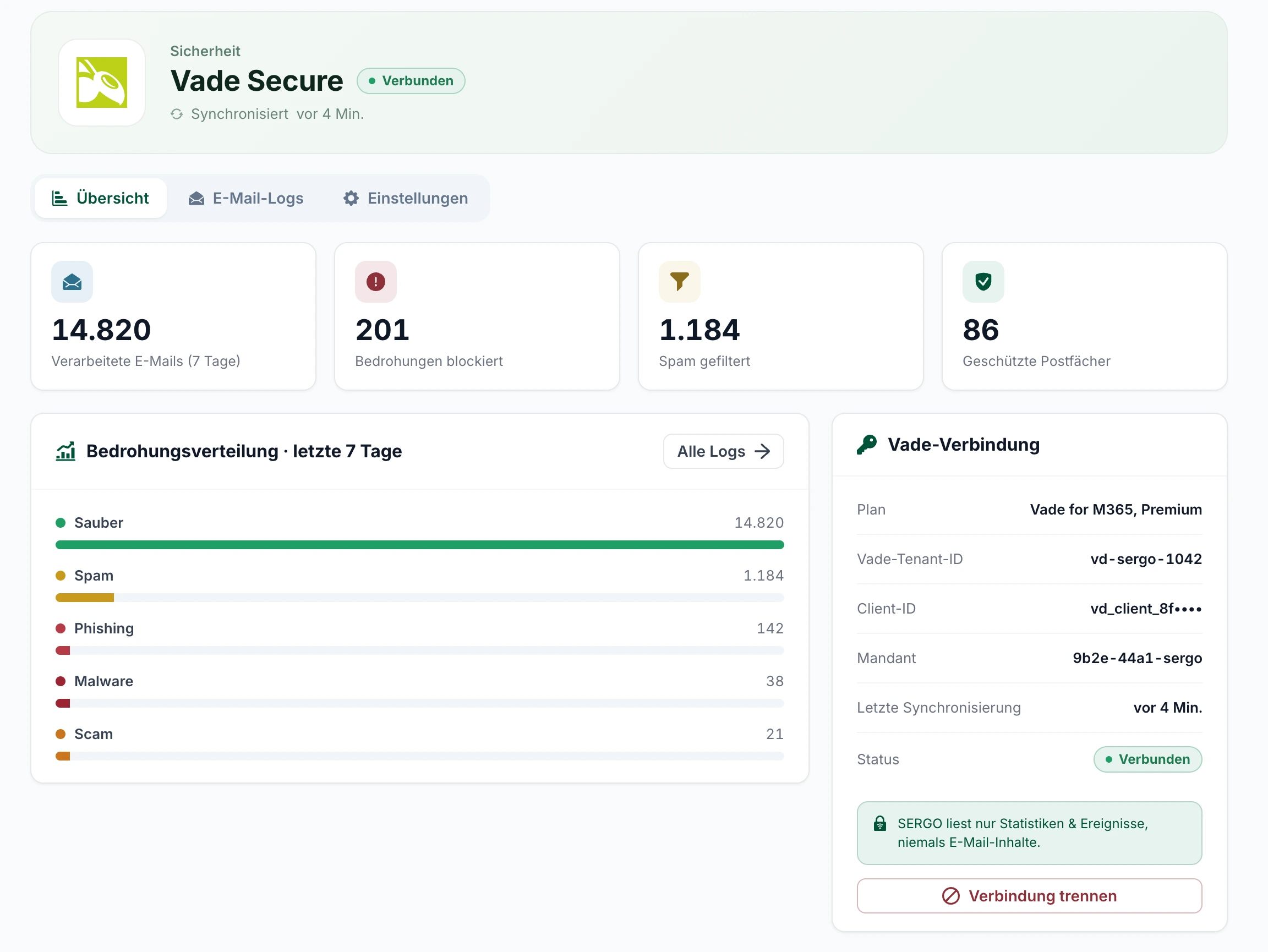Click the Einstellungen gear icon
1268x952 pixels.
351,198
